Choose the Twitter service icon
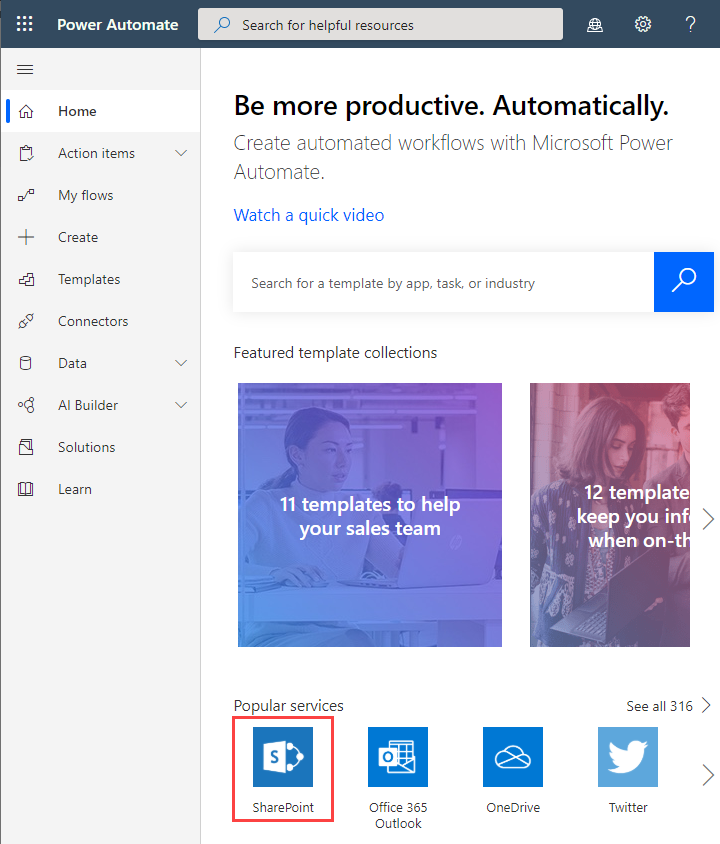 coord(628,757)
